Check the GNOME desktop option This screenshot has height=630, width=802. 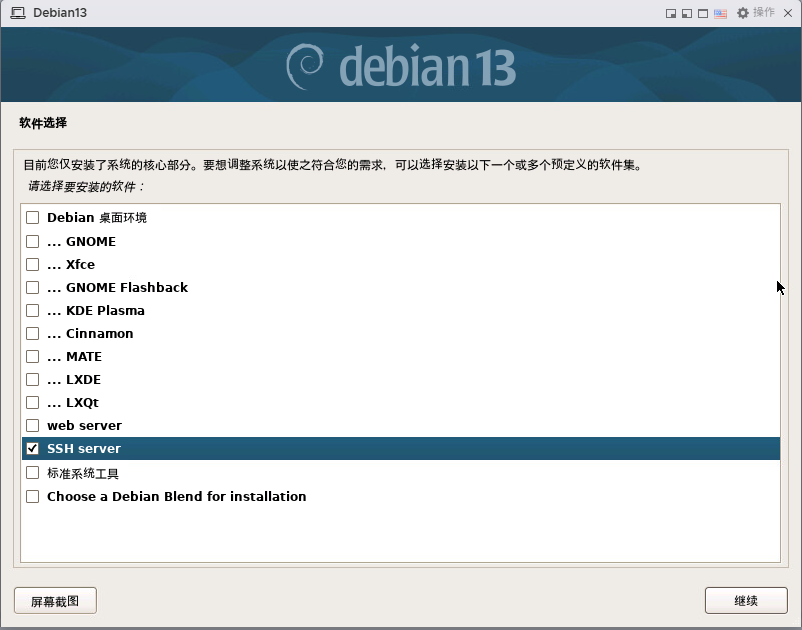pyautogui.click(x=33, y=242)
